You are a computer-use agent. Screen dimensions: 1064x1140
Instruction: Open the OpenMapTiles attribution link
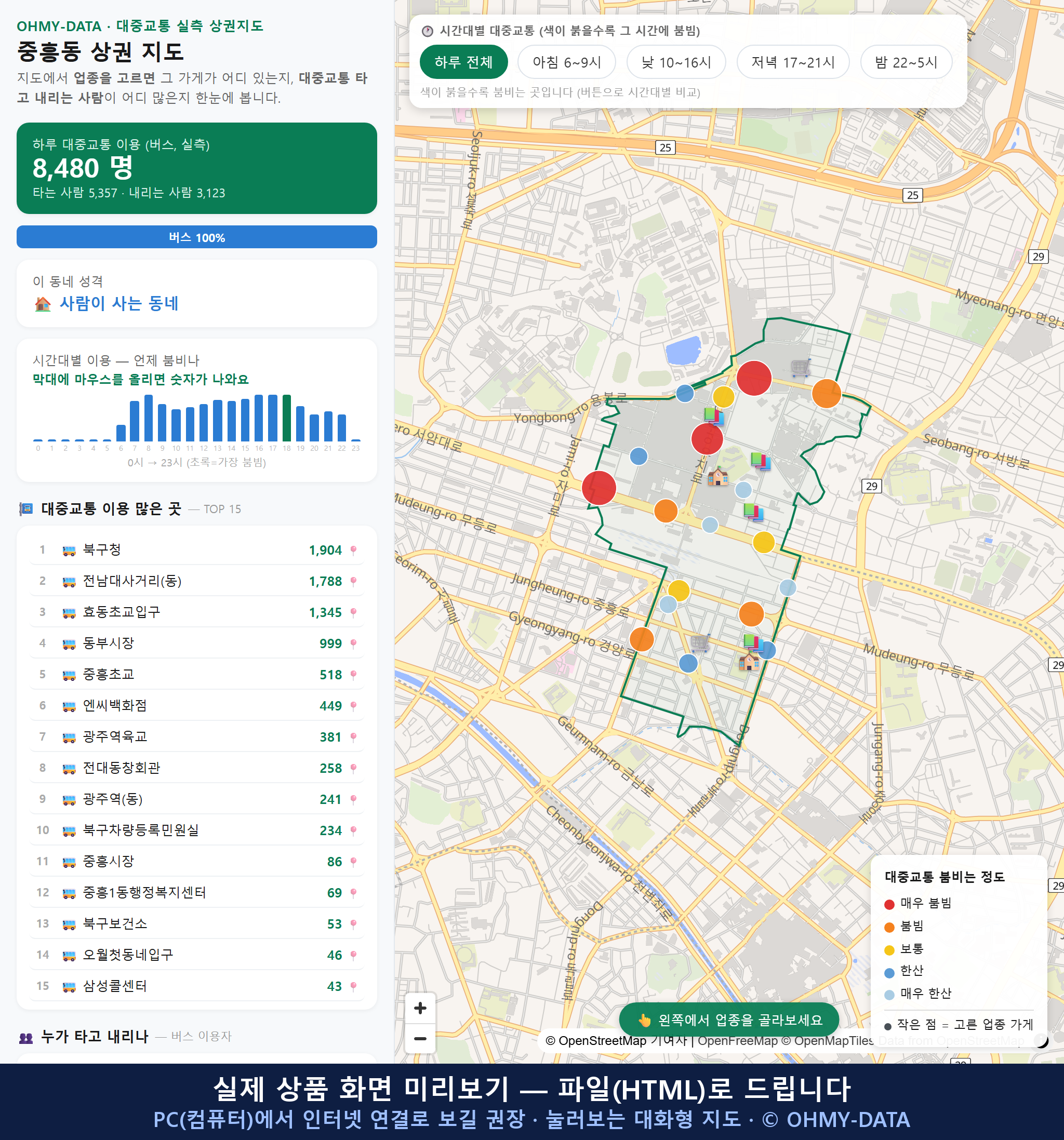click(827, 1041)
